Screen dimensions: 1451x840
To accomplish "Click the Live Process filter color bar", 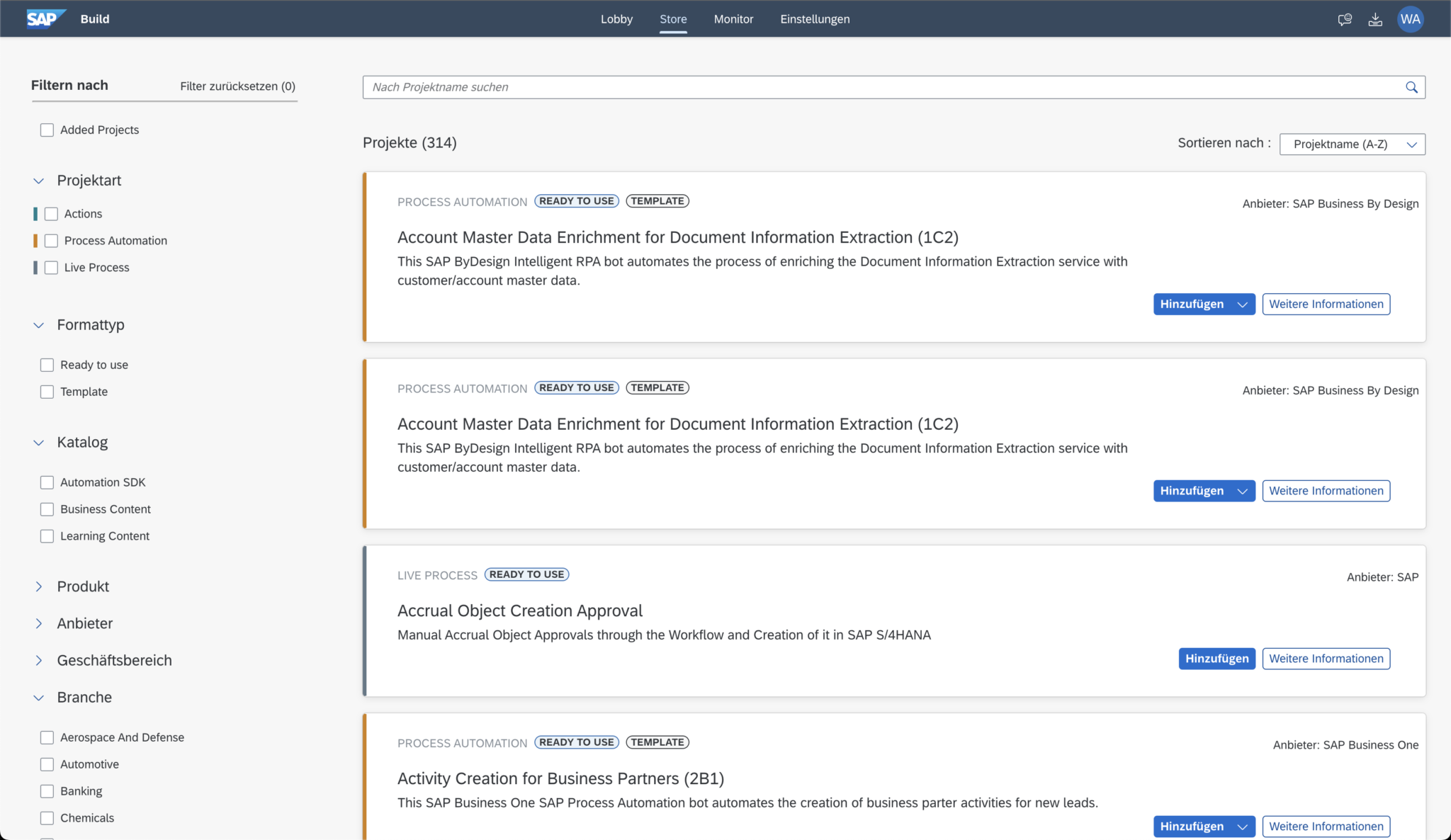I will coord(35,267).
